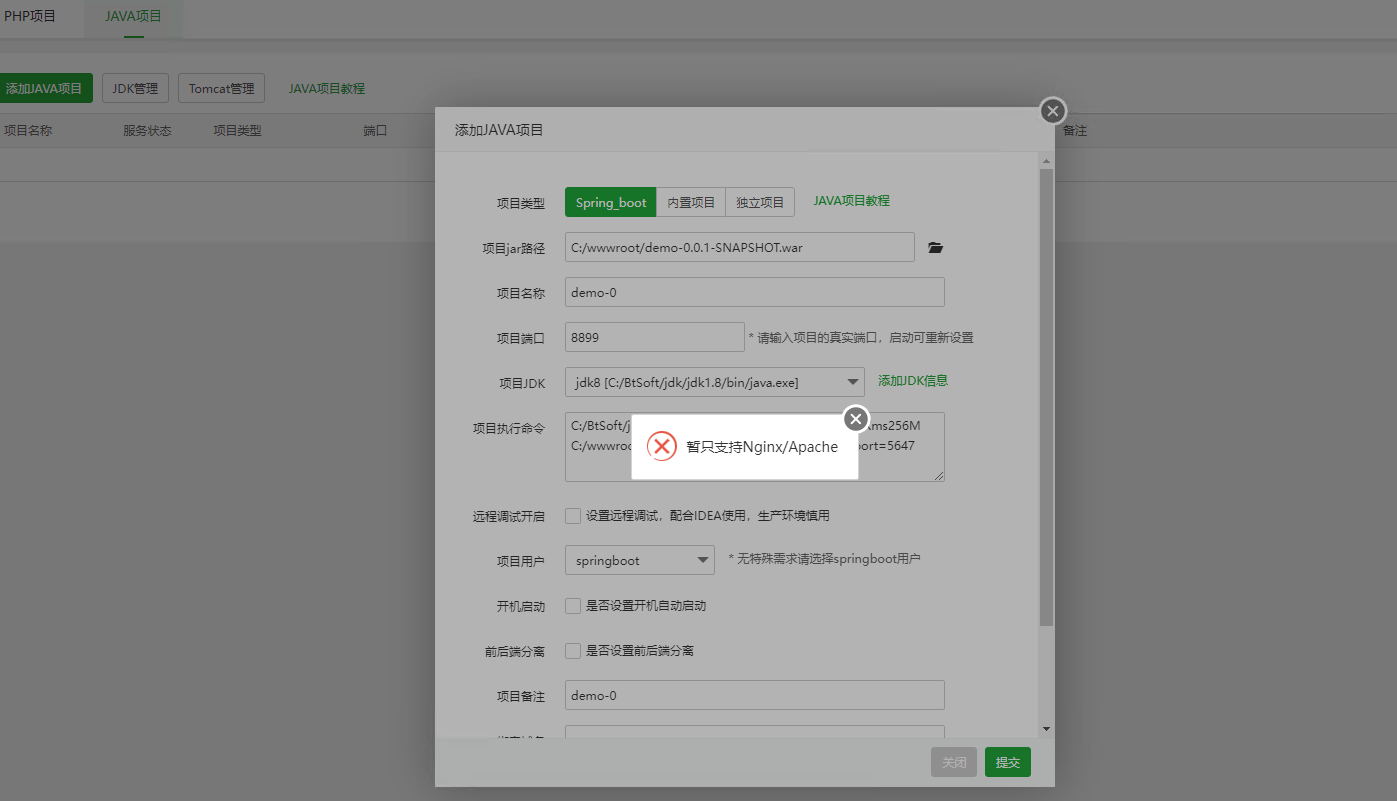Click the green 添加JAVA项目 button
This screenshot has height=801, width=1397.
[x=45, y=88]
